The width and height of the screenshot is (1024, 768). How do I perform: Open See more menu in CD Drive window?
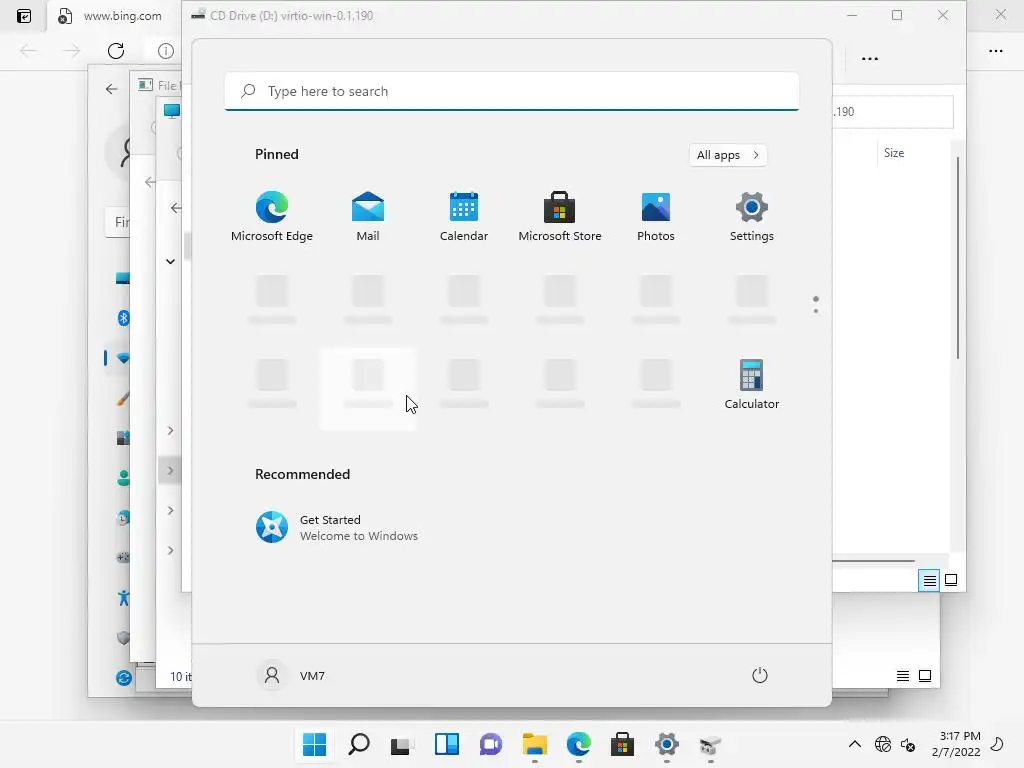(x=870, y=59)
